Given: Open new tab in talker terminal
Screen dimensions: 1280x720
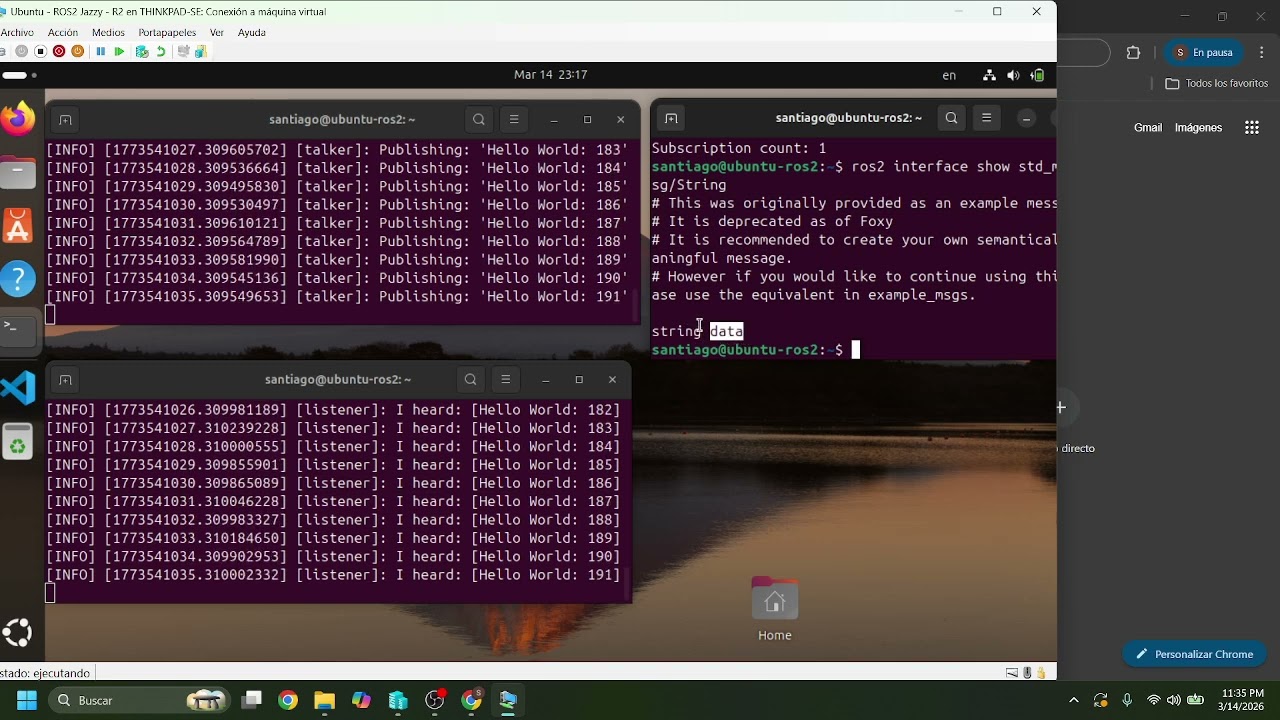Looking at the screenshot, I should [65, 120].
